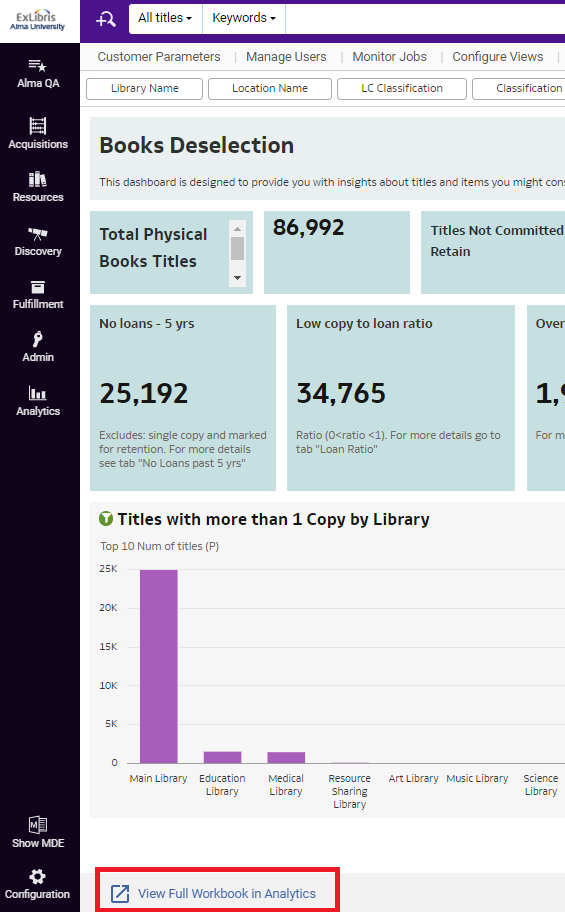Click the green filter icon beside chart title
The width and height of the screenshot is (565, 912).
tap(106, 518)
